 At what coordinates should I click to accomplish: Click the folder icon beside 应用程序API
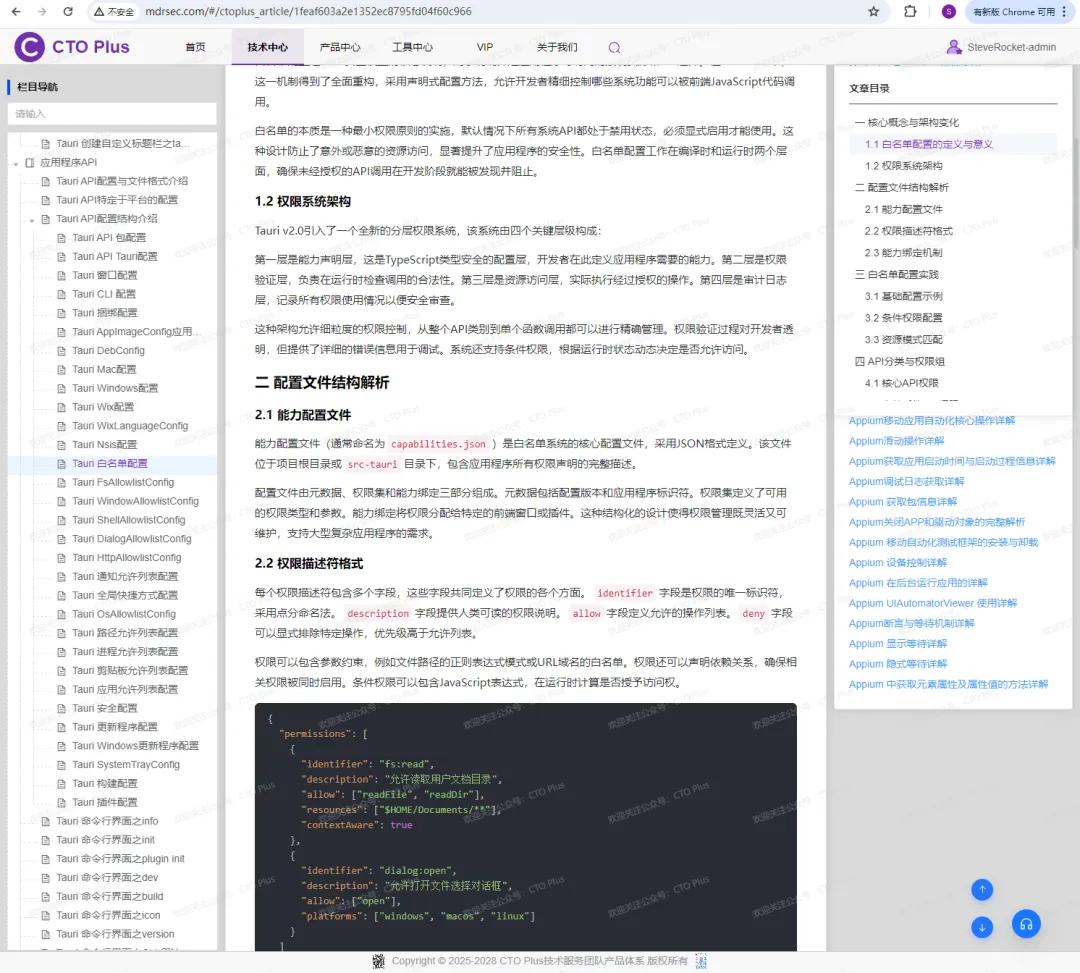tap(30, 163)
